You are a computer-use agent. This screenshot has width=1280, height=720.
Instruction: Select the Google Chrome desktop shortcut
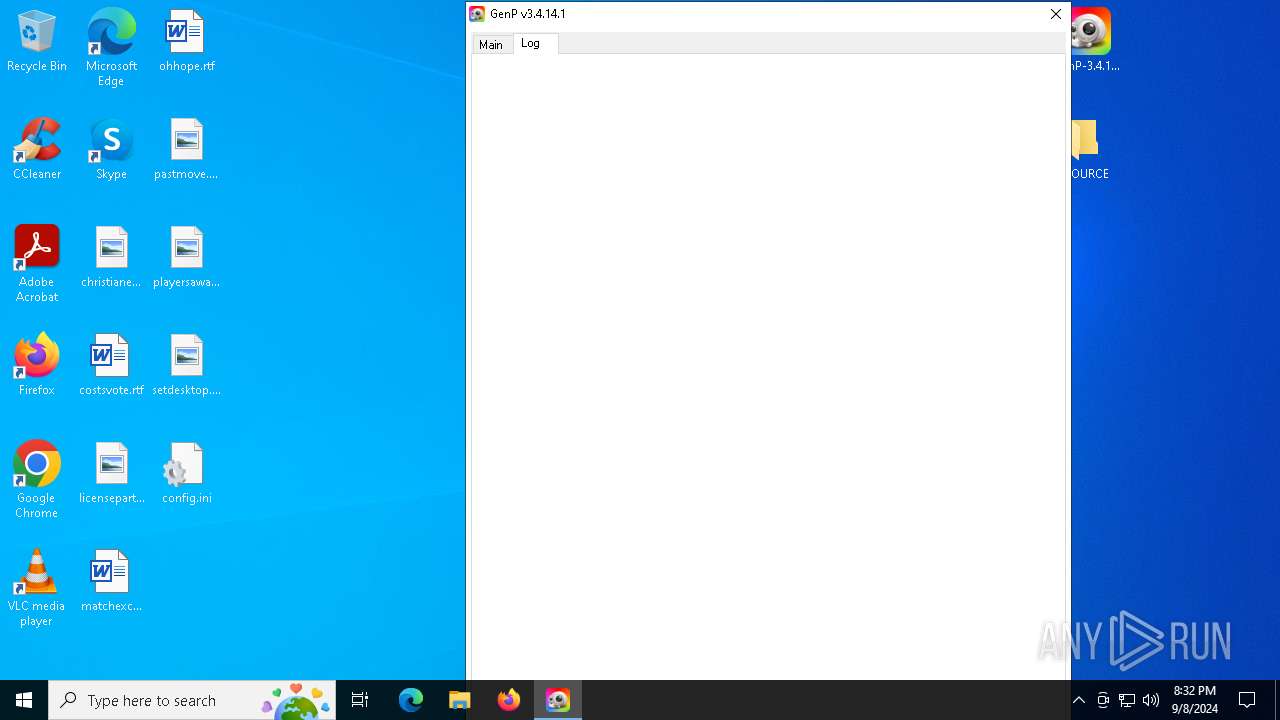click(37, 479)
